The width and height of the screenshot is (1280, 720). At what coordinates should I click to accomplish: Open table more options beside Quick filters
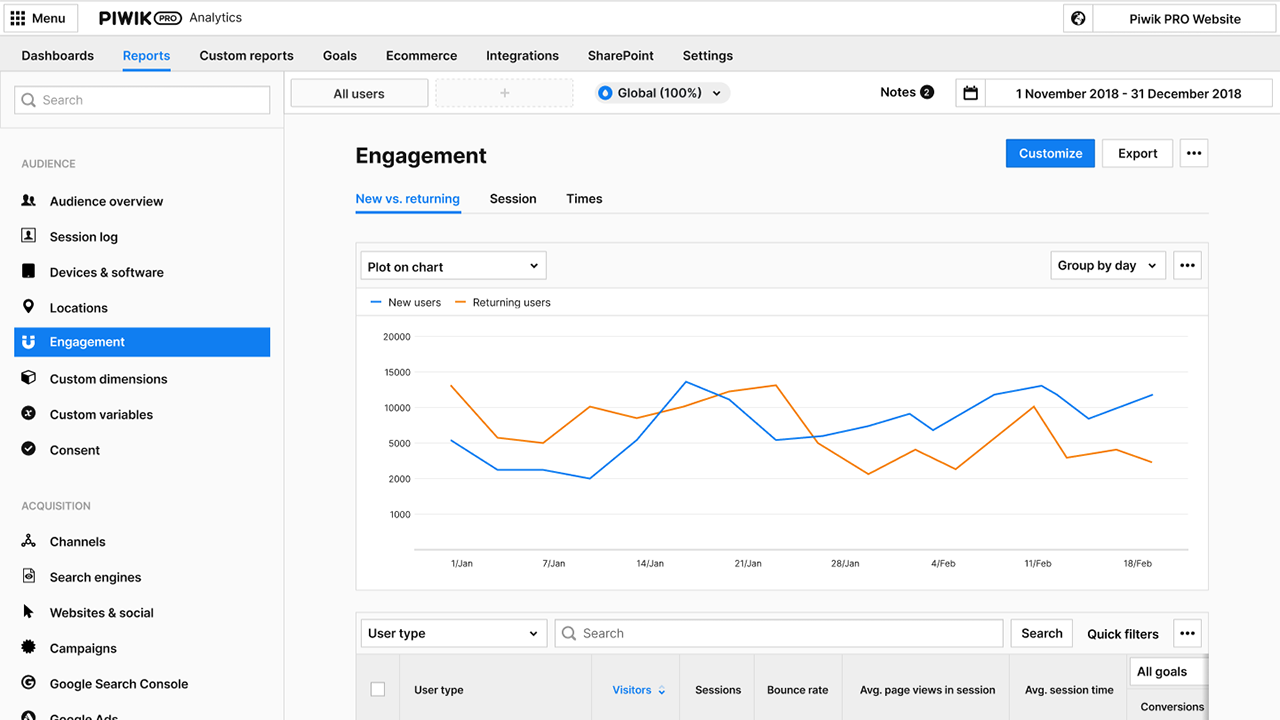coord(1187,633)
